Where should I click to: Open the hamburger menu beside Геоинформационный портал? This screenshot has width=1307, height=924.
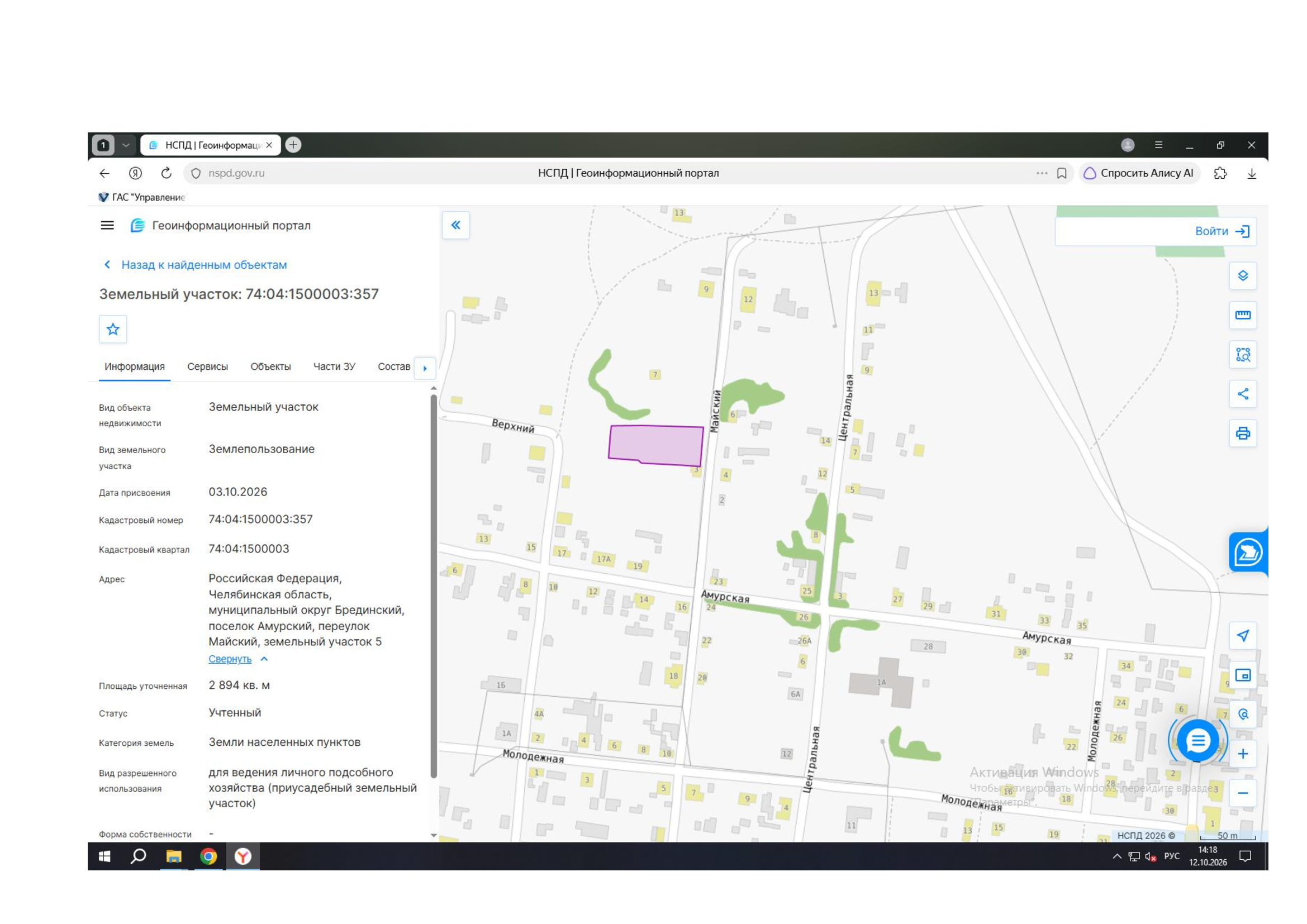tap(107, 226)
